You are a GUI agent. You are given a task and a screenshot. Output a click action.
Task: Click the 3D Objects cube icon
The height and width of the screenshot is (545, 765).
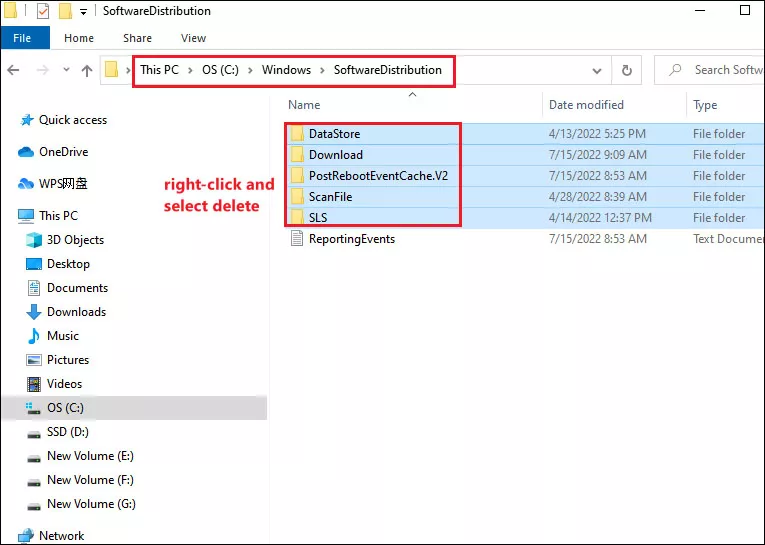[x=34, y=240]
